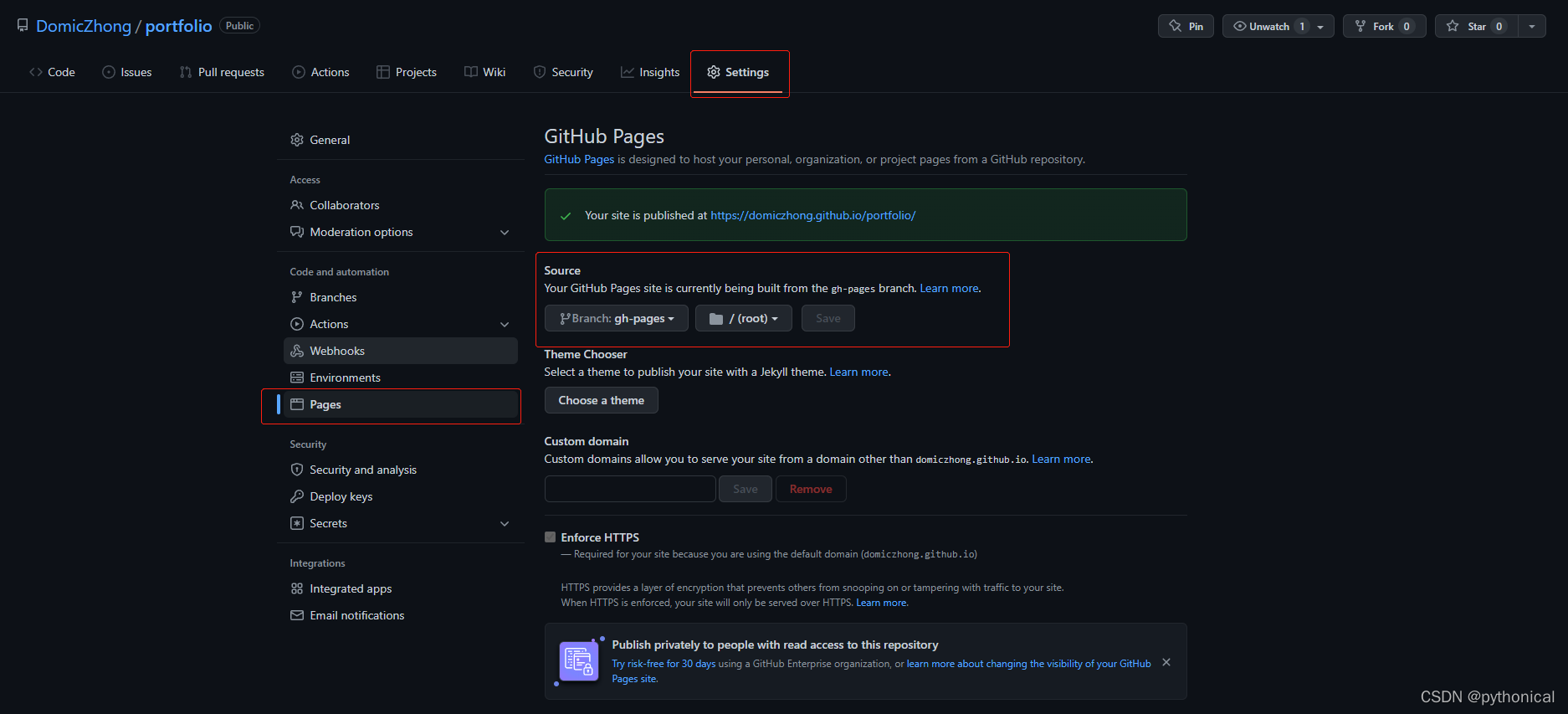Click the Pages browser icon
Image resolution: width=1568 pixels, height=714 pixels.
(297, 404)
